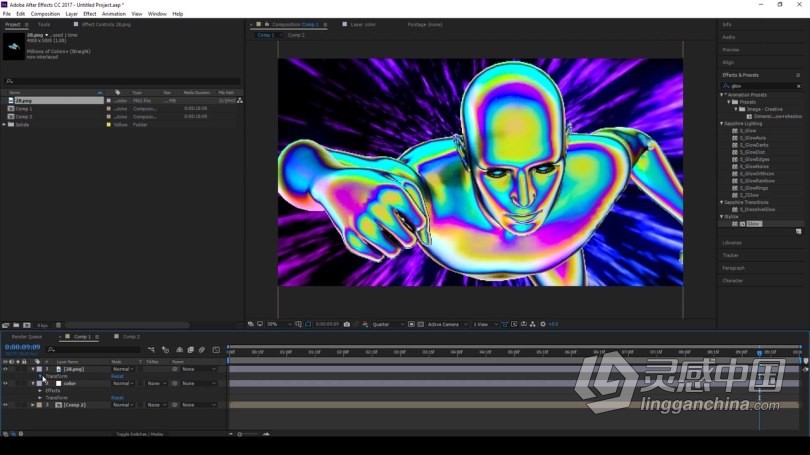
Task: Open the grid and guide options icon
Action: pos(299,324)
